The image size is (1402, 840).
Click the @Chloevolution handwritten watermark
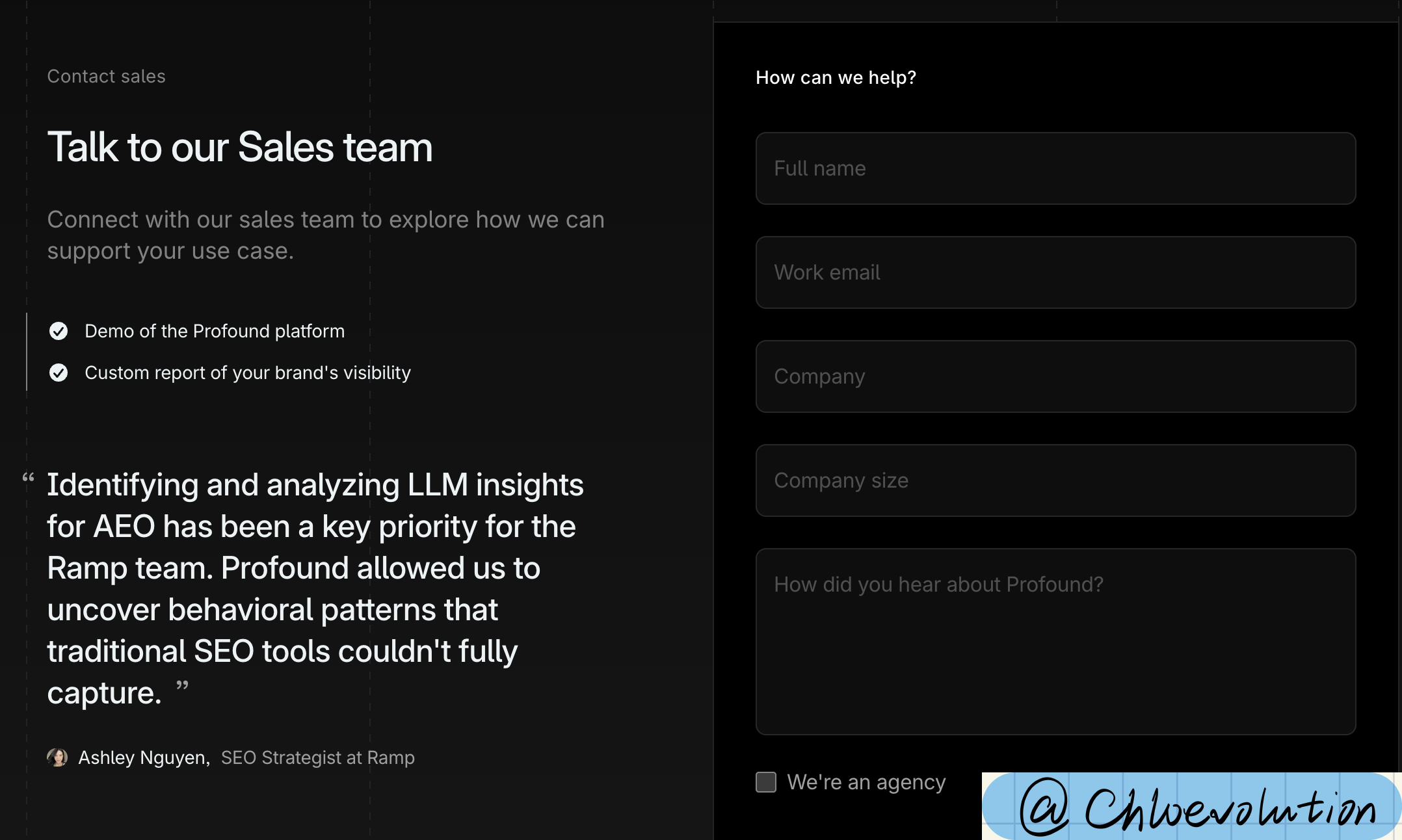click(x=1191, y=806)
